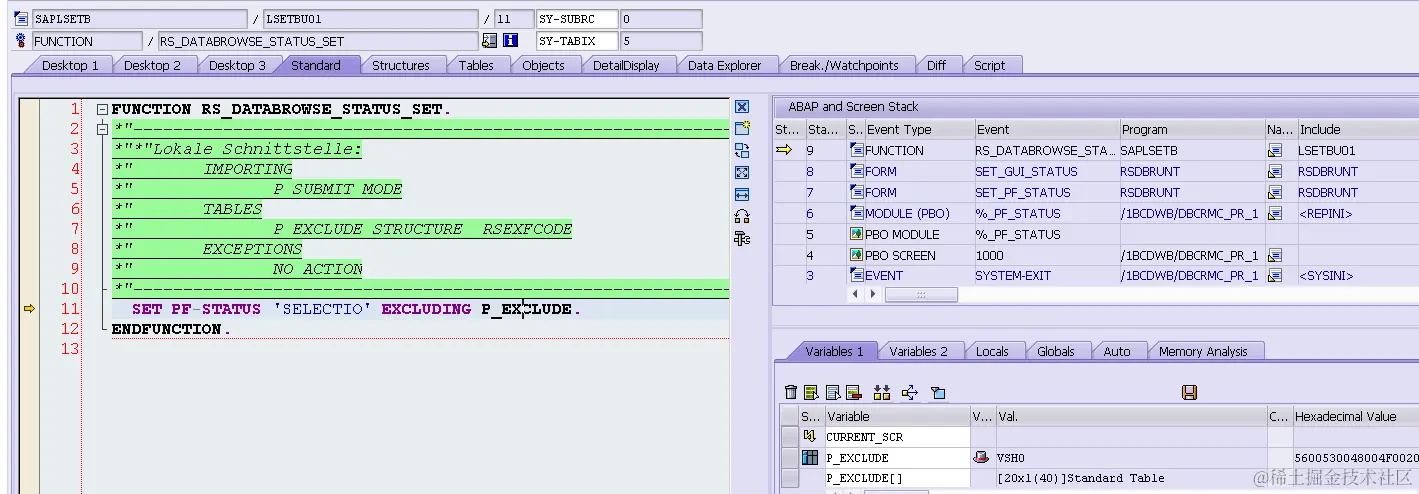This screenshot has width=1419, height=494.
Task: Click the trash icon in Variables toolbar
Action: pos(791,392)
